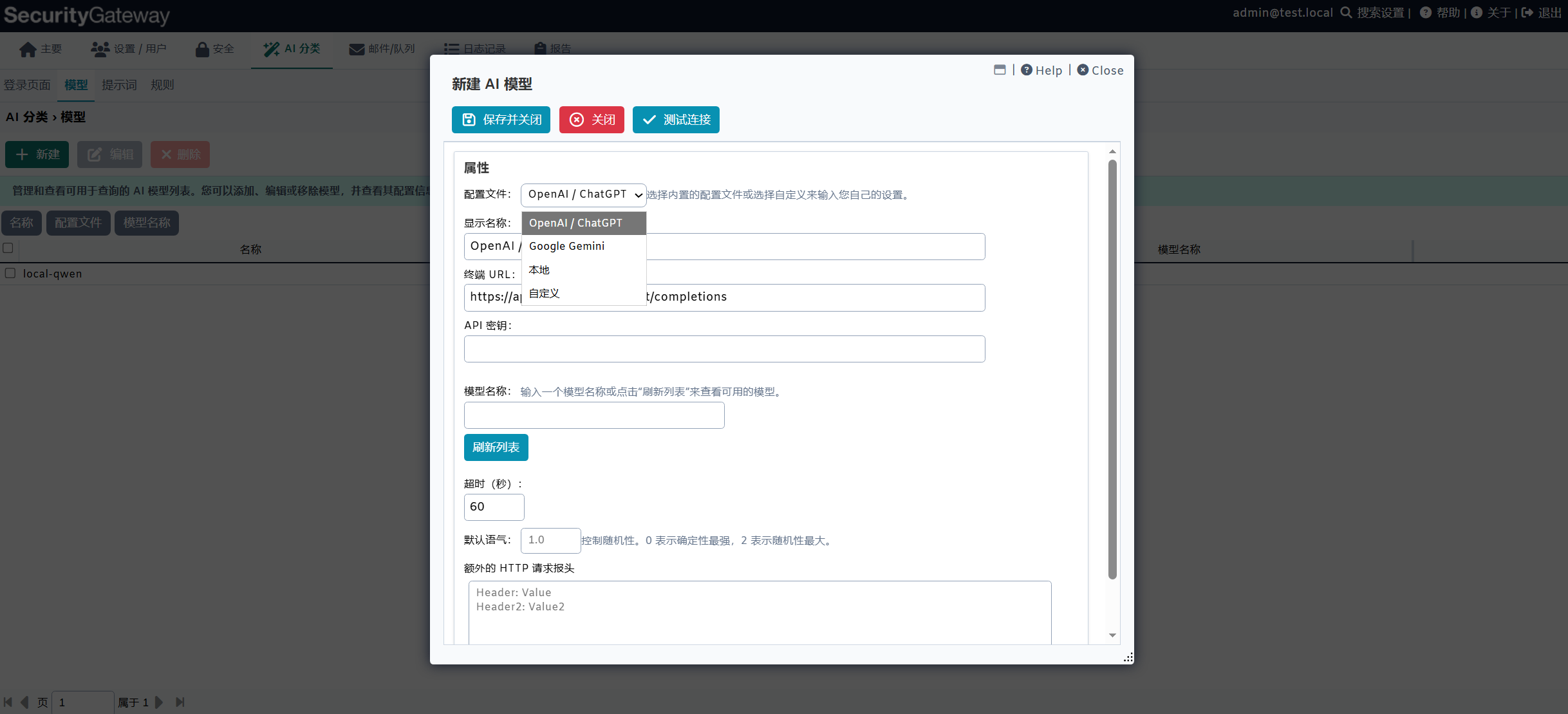Click the 保存并关闭 save button

[x=501, y=120]
